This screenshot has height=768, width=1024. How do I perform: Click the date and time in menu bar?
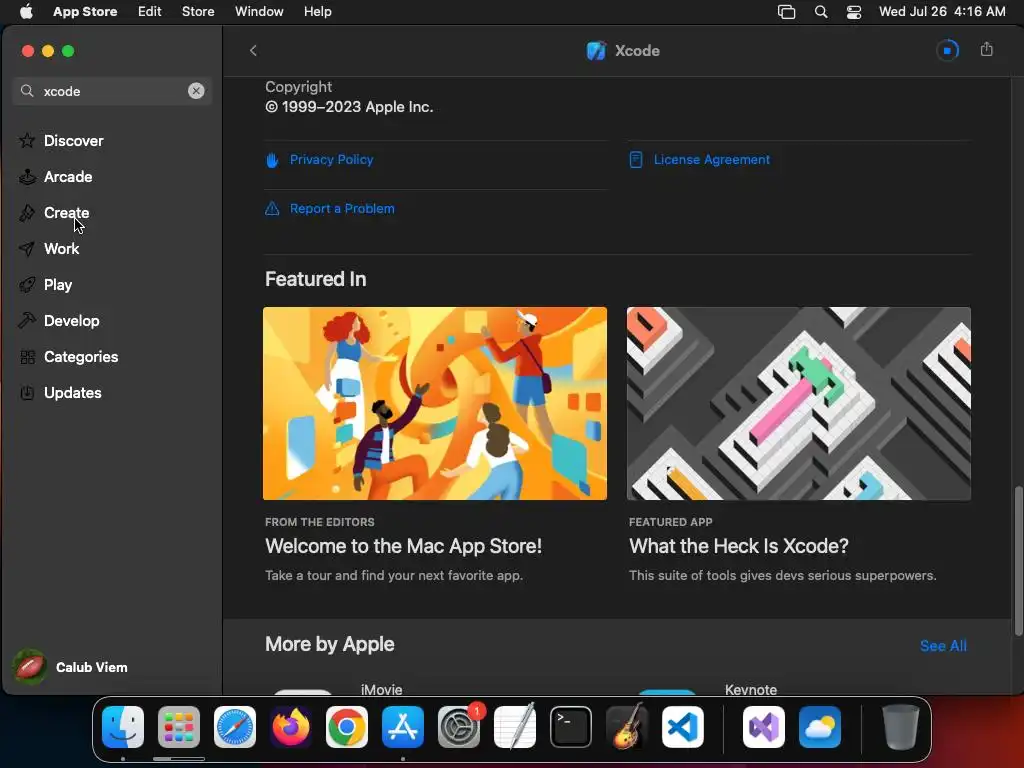coord(942,12)
